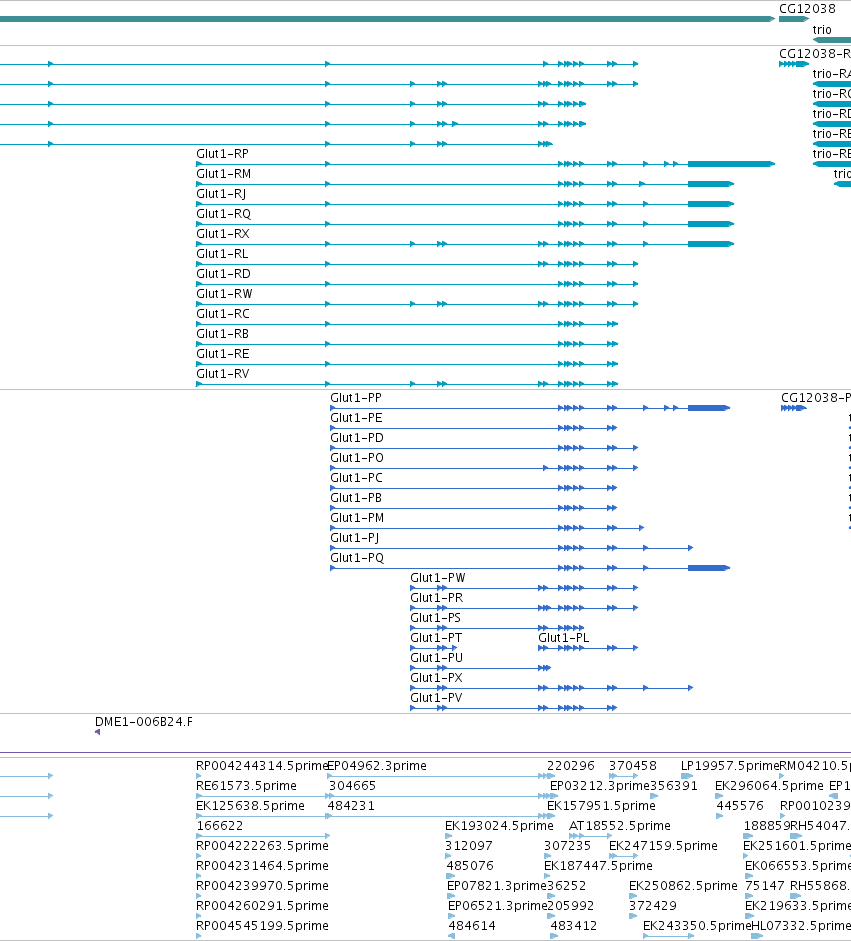The width and height of the screenshot is (851, 941).
Task: Click the EK193024.5prime EST label
Action: [x=499, y=826]
